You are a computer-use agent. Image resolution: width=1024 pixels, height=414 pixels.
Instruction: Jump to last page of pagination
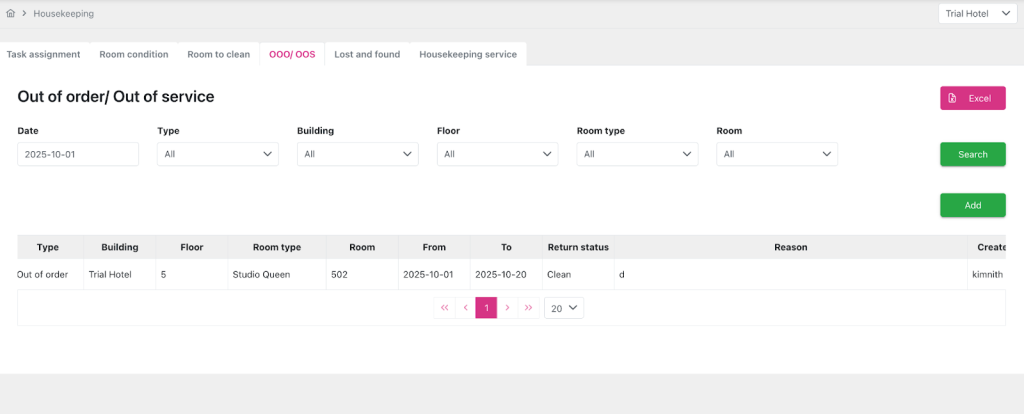(x=528, y=308)
